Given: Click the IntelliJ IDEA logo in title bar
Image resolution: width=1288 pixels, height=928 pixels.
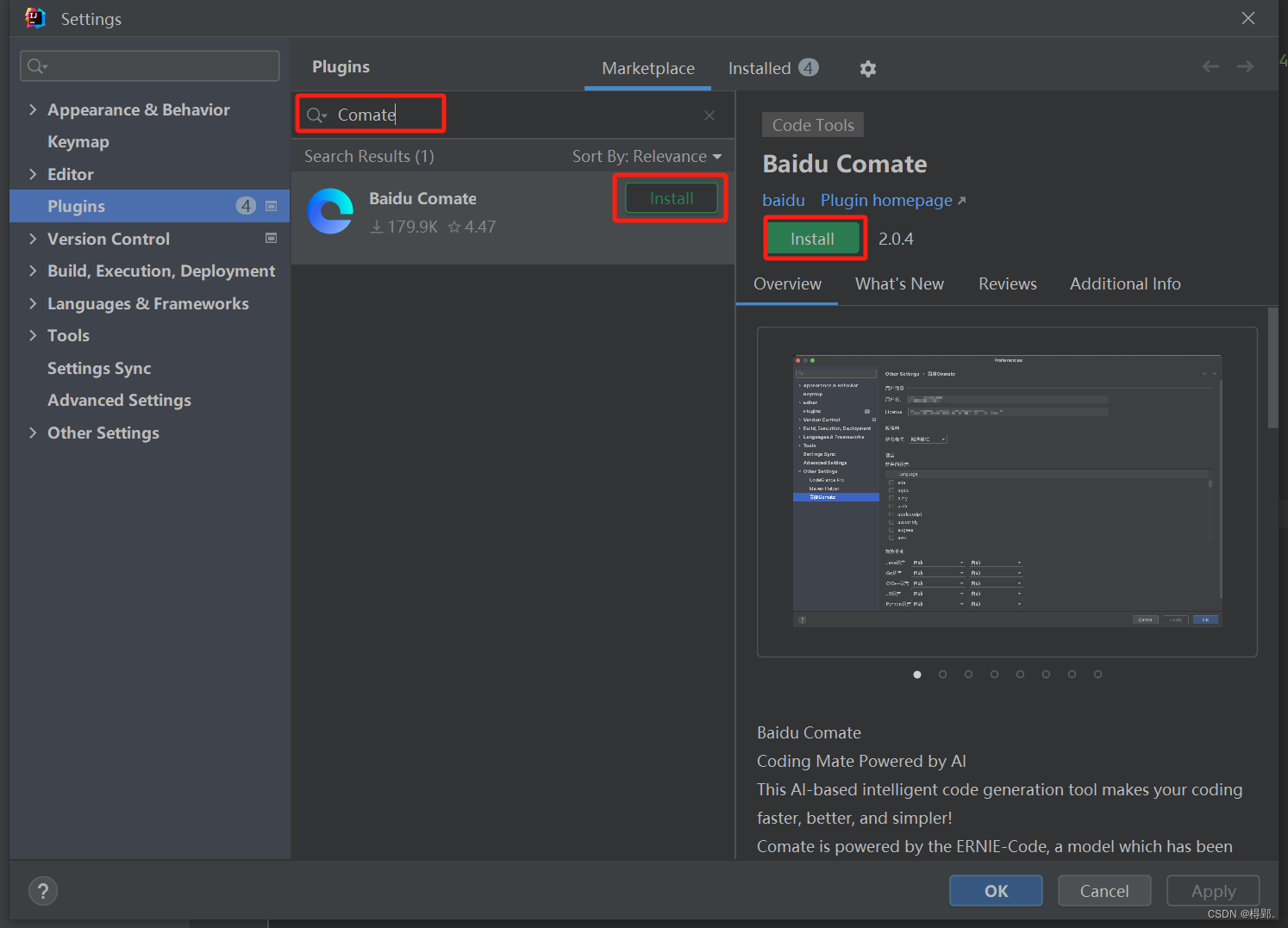Looking at the screenshot, I should pos(35,18).
